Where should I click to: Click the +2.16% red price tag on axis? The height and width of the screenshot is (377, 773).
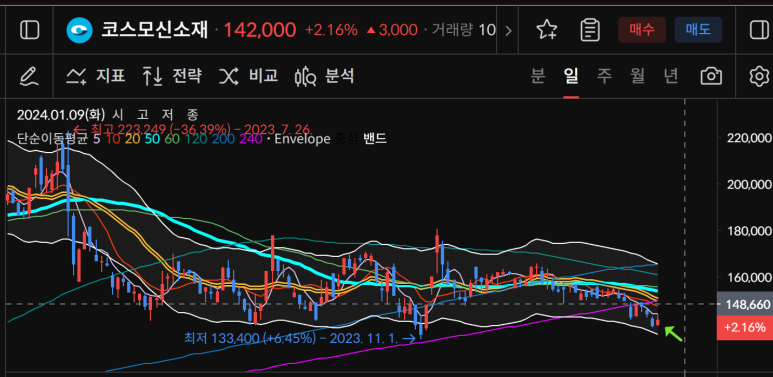(745, 327)
